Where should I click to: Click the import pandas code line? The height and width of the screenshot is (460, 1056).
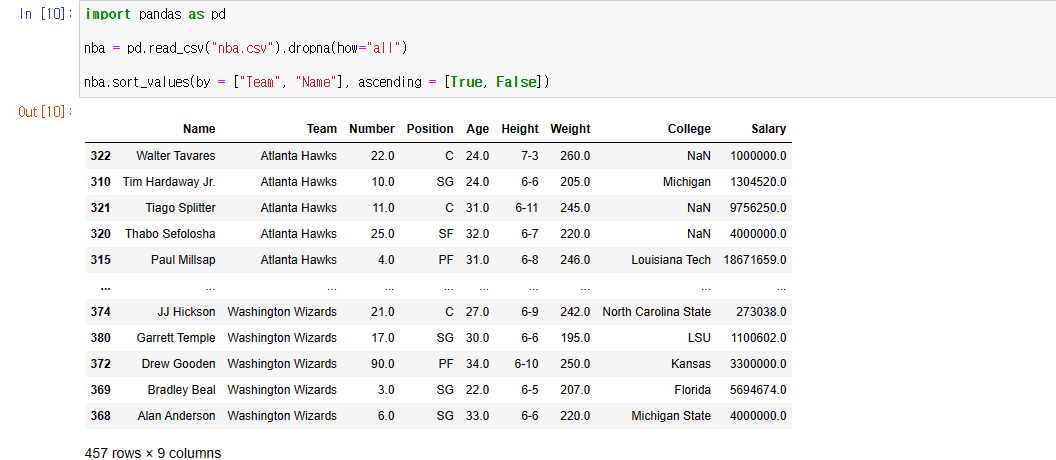tap(156, 14)
